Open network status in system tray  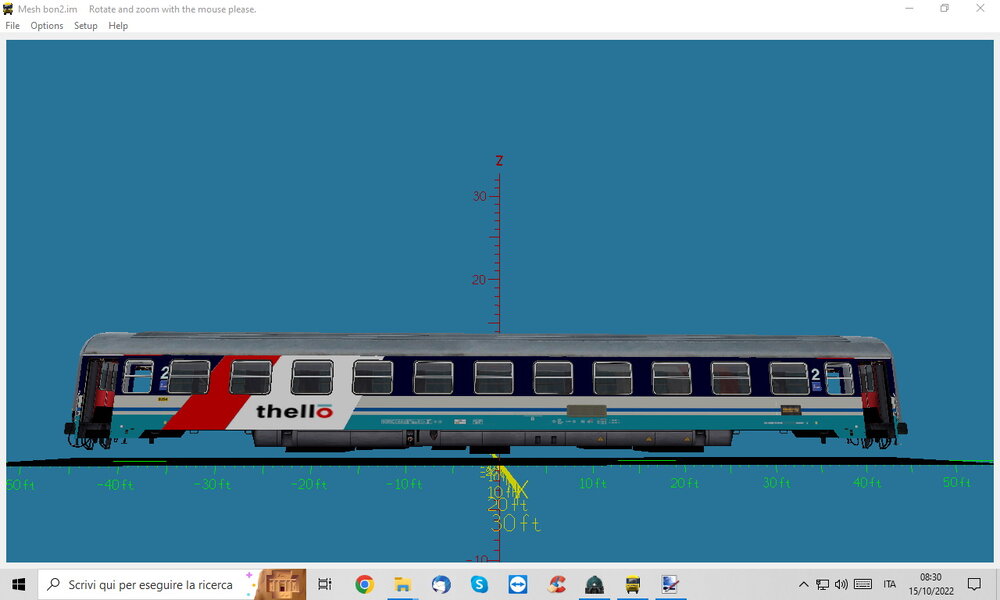[x=823, y=584]
